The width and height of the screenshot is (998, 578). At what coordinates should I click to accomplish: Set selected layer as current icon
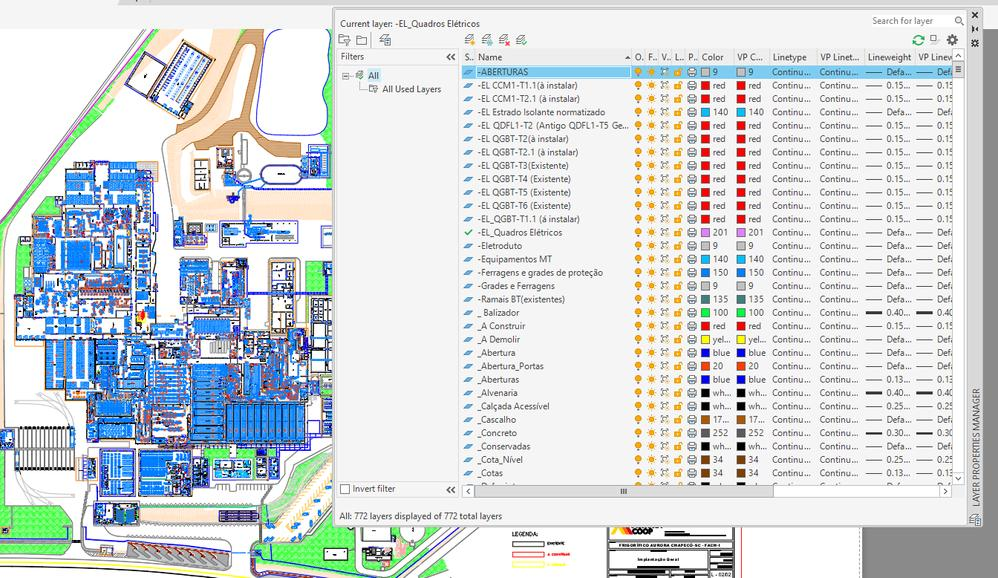click(x=521, y=40)
